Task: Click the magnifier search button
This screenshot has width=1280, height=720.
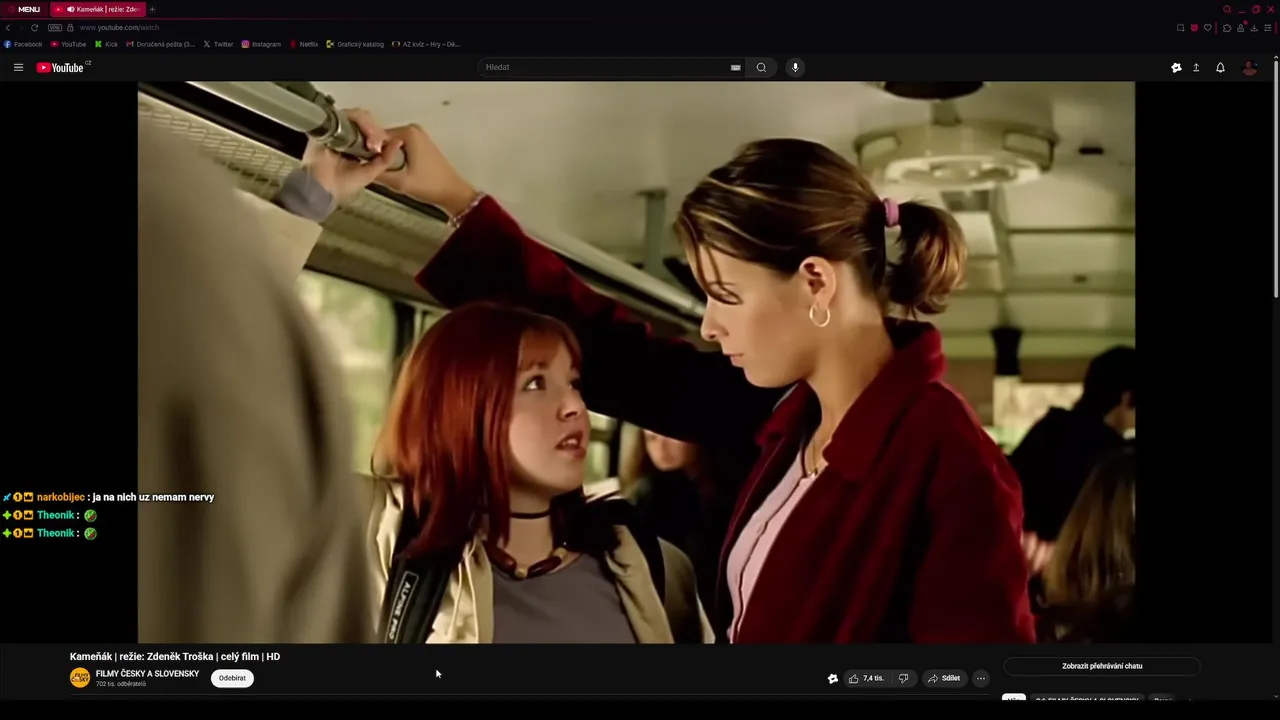Action: point(761,68)
